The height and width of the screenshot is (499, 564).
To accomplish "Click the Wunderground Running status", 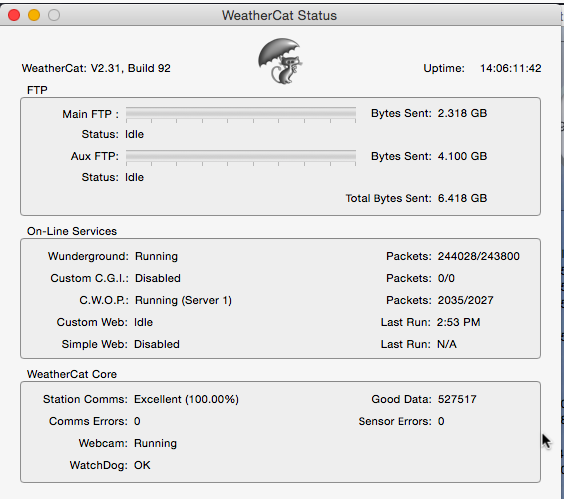I will [x=156, y=256].
